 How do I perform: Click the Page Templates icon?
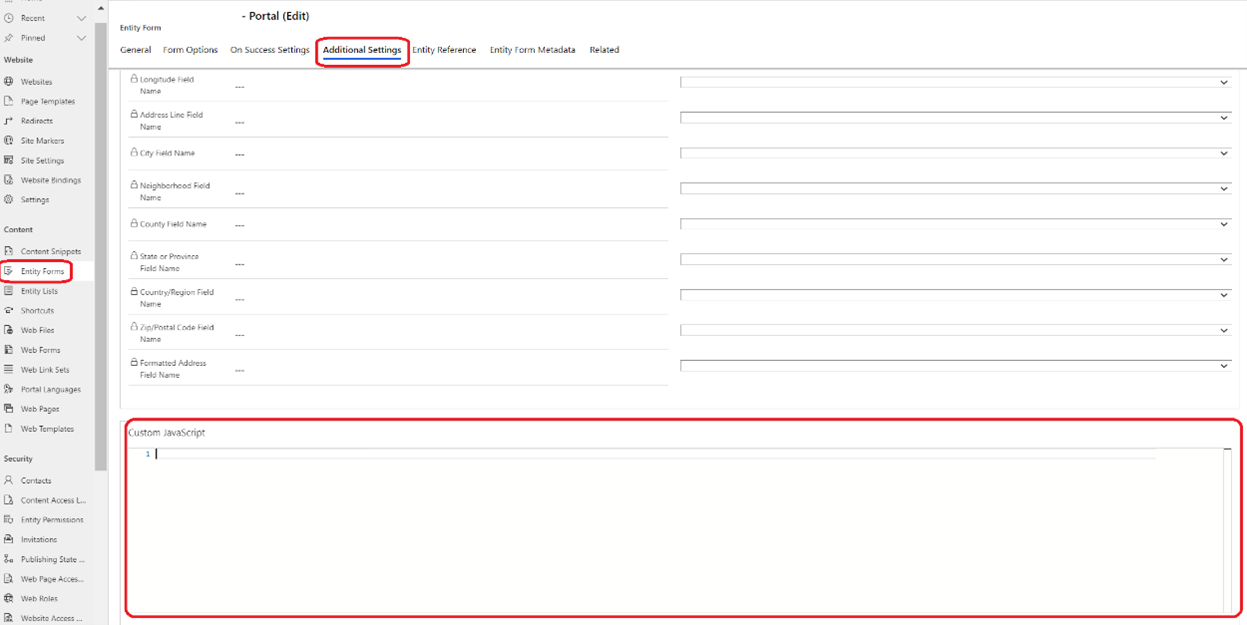(x=9, y=101)
